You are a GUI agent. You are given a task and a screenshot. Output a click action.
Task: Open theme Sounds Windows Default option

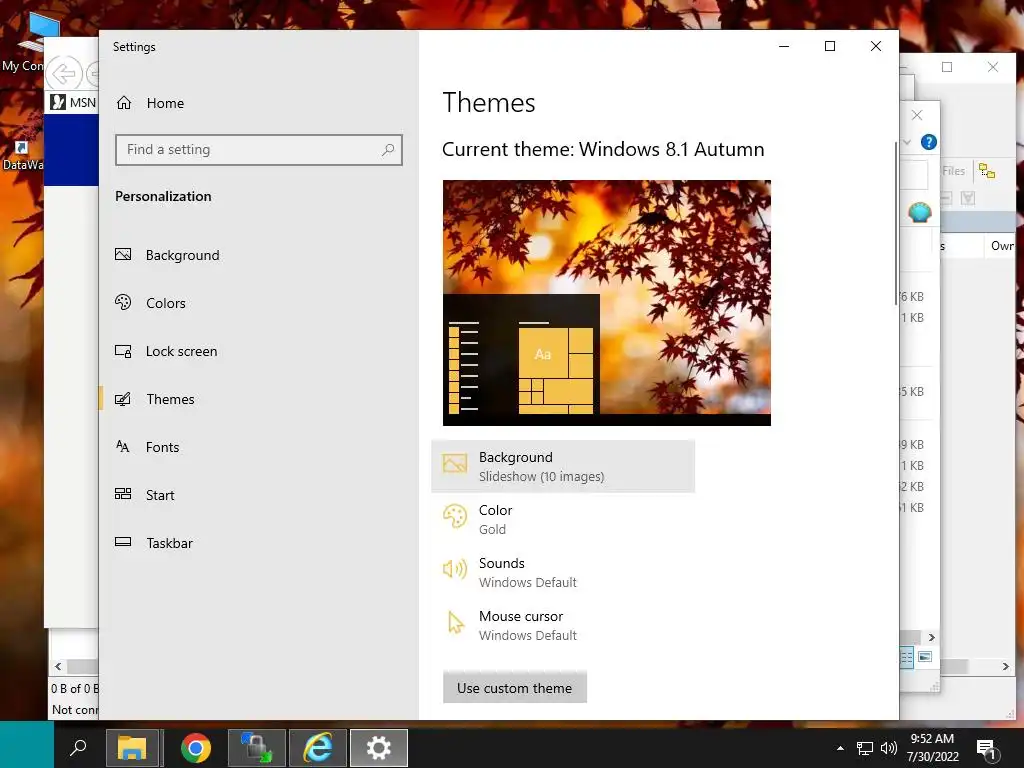coord(563,572)
